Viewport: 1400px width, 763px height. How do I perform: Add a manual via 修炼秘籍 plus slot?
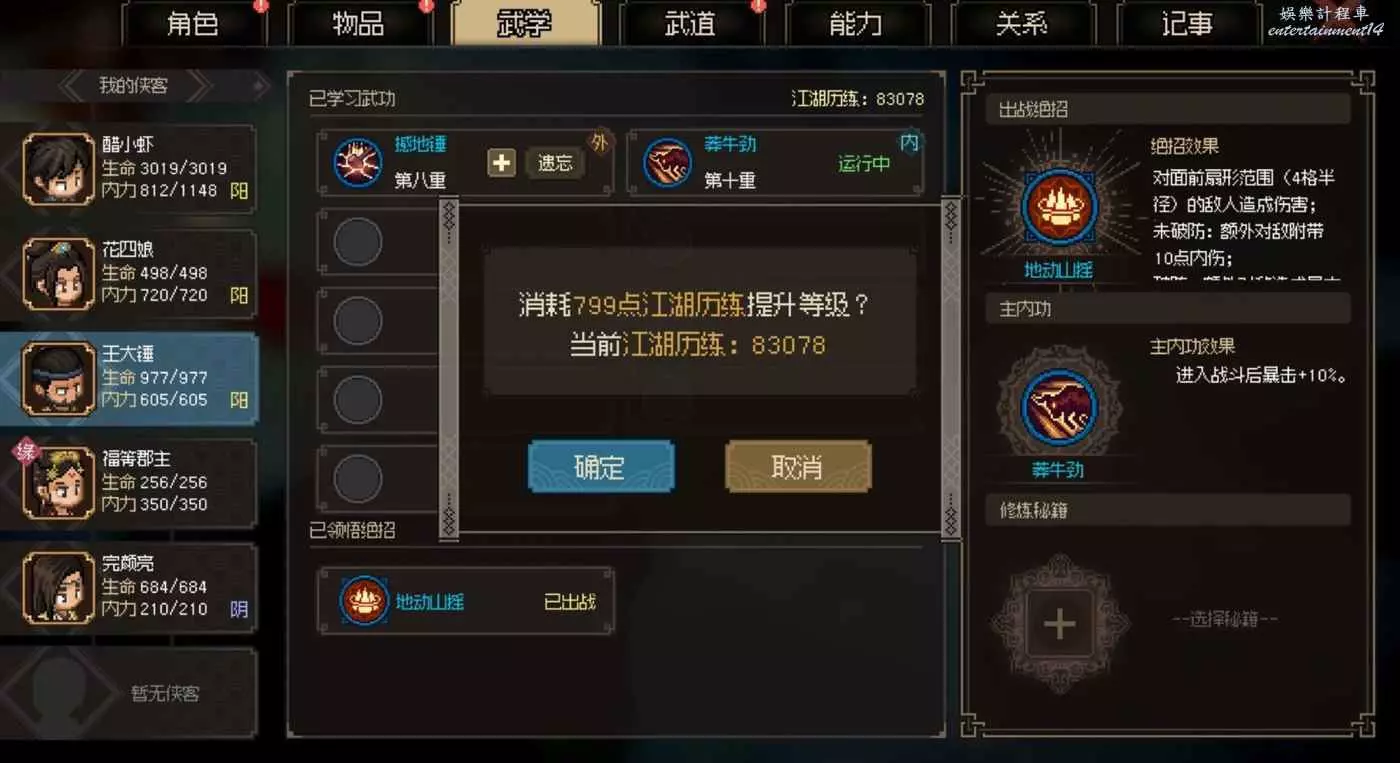pos(1060,624)
